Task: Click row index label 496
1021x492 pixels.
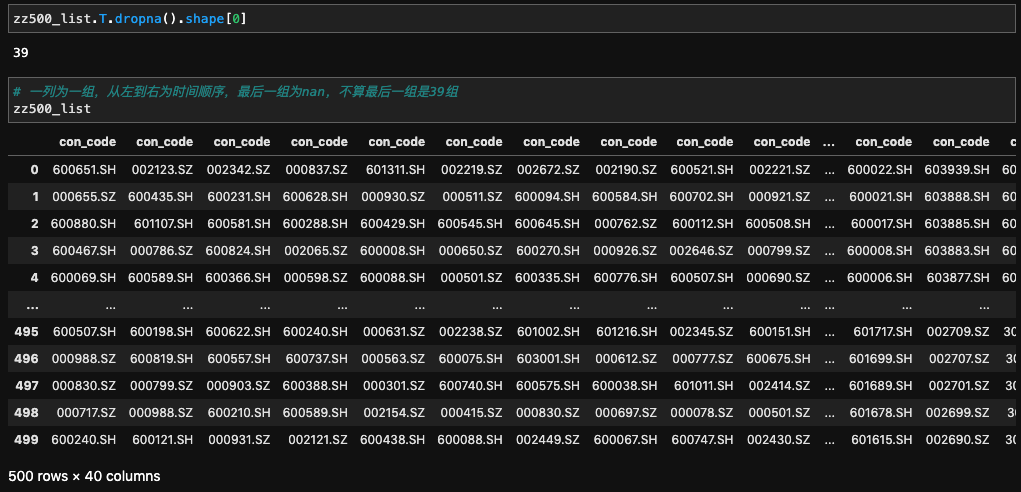Action: tap(26, 359)
